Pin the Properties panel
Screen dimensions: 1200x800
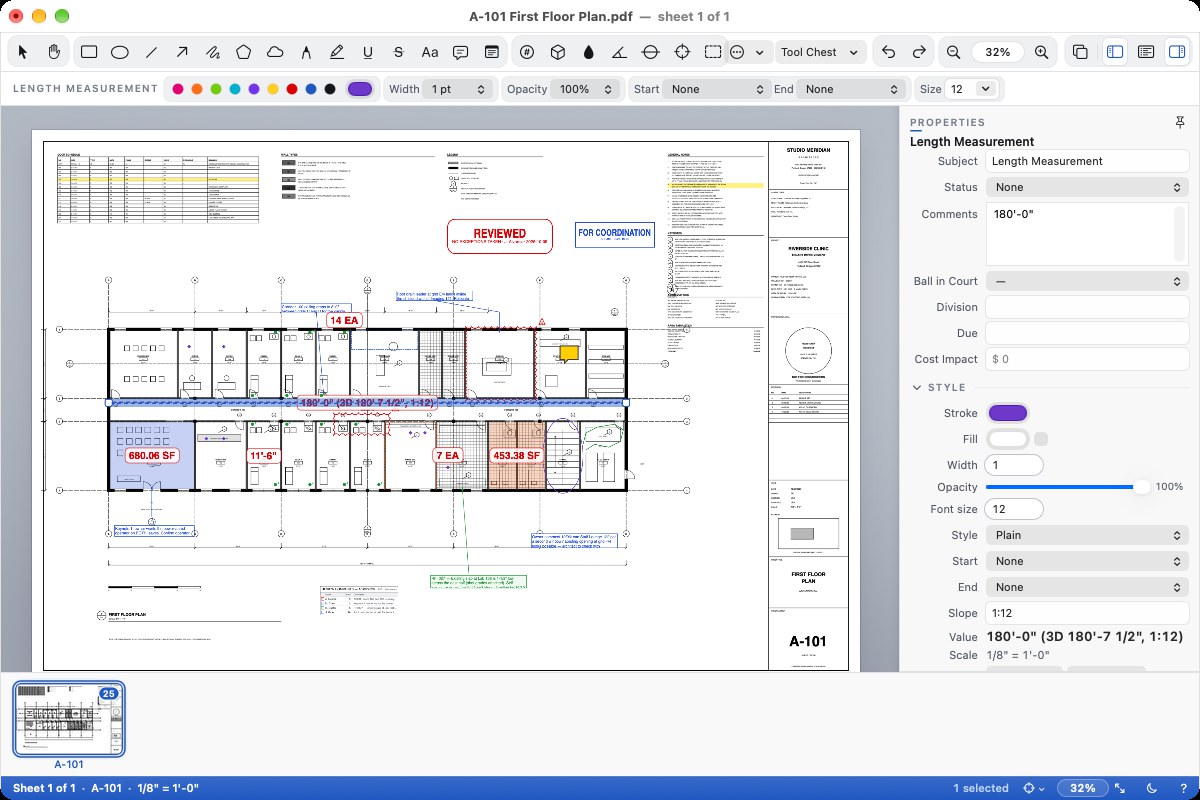(x=1180, y=122)
